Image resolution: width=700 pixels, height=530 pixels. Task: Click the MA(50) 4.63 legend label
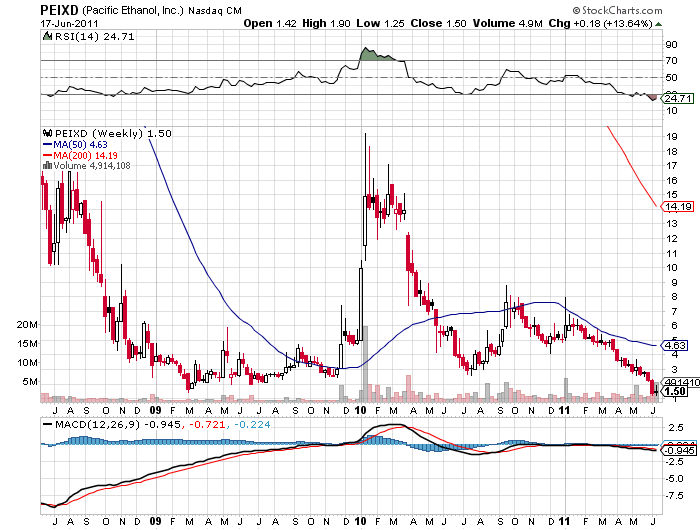coord(80,145)
